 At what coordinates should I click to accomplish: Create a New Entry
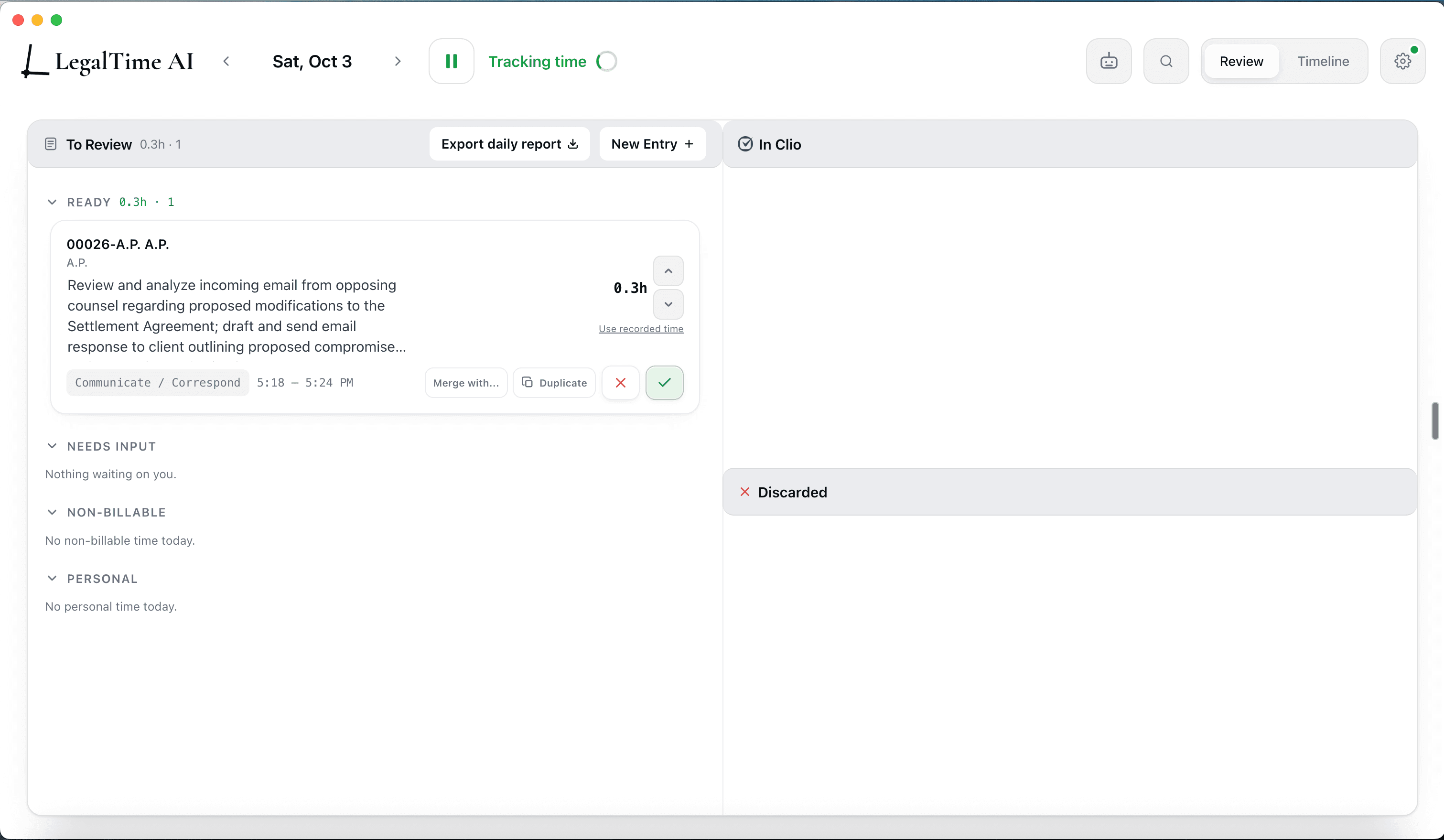pos(652,144)
